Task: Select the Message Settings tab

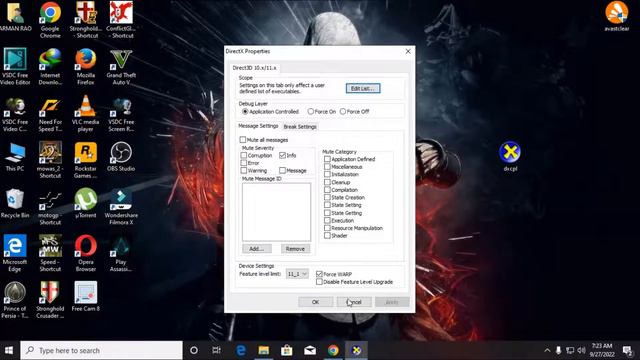Action: pyautogui.click(x=258, y=126)
